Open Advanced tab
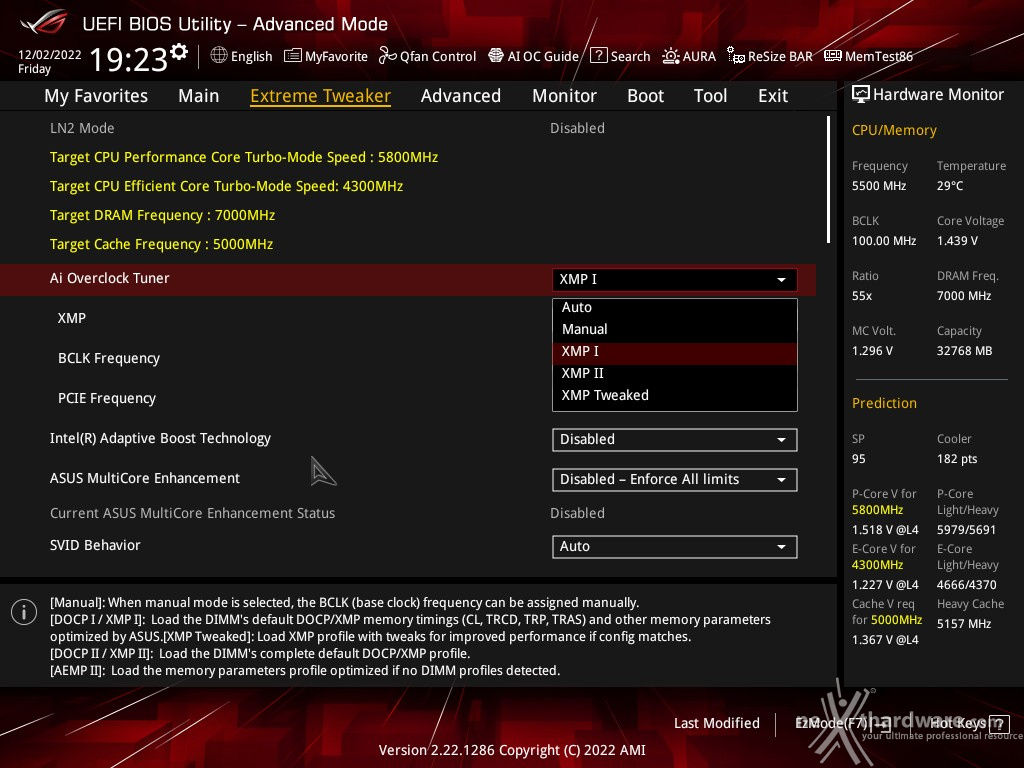 (x=461, y=96)
